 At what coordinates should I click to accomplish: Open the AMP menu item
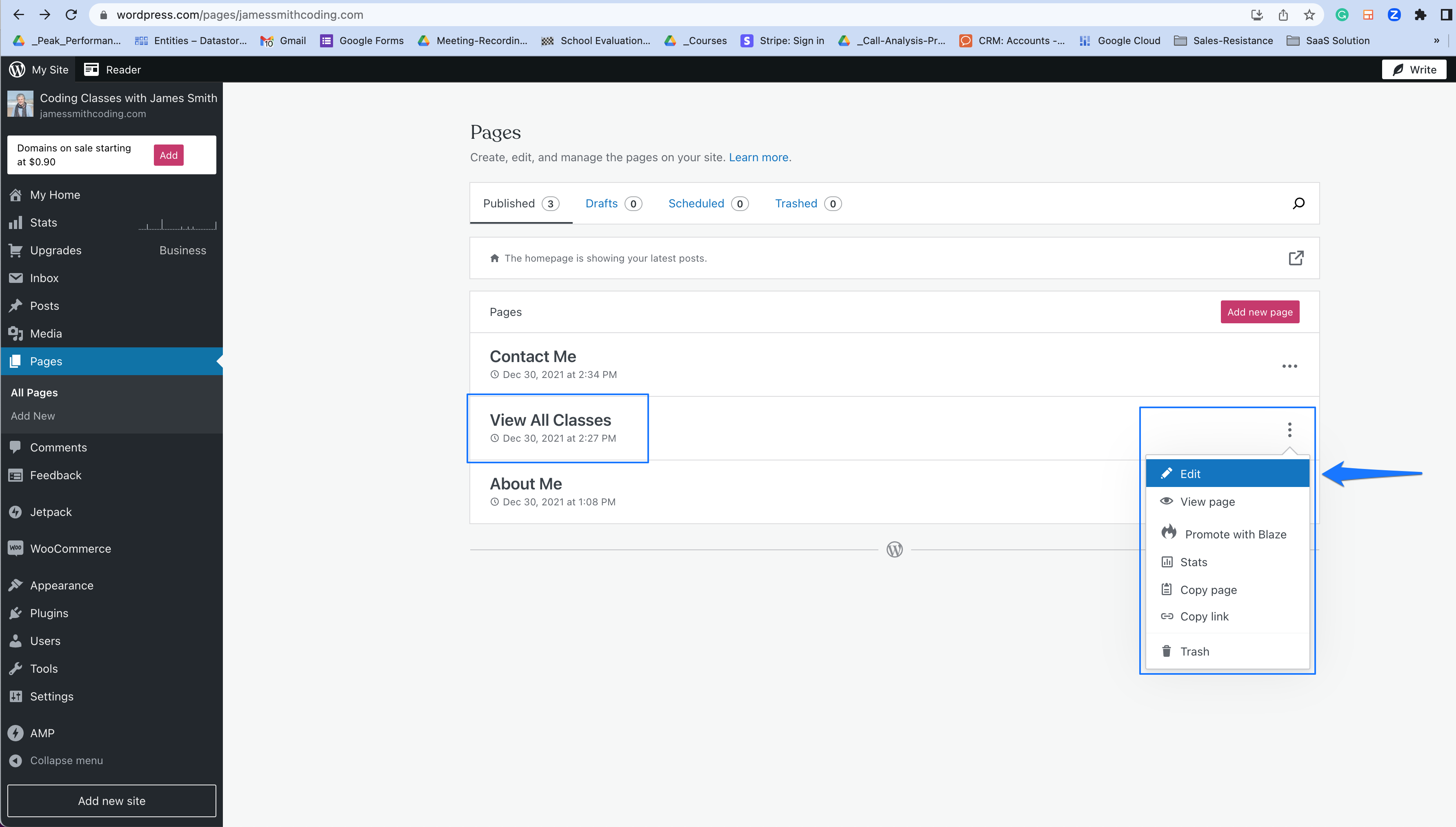(111, 733)
